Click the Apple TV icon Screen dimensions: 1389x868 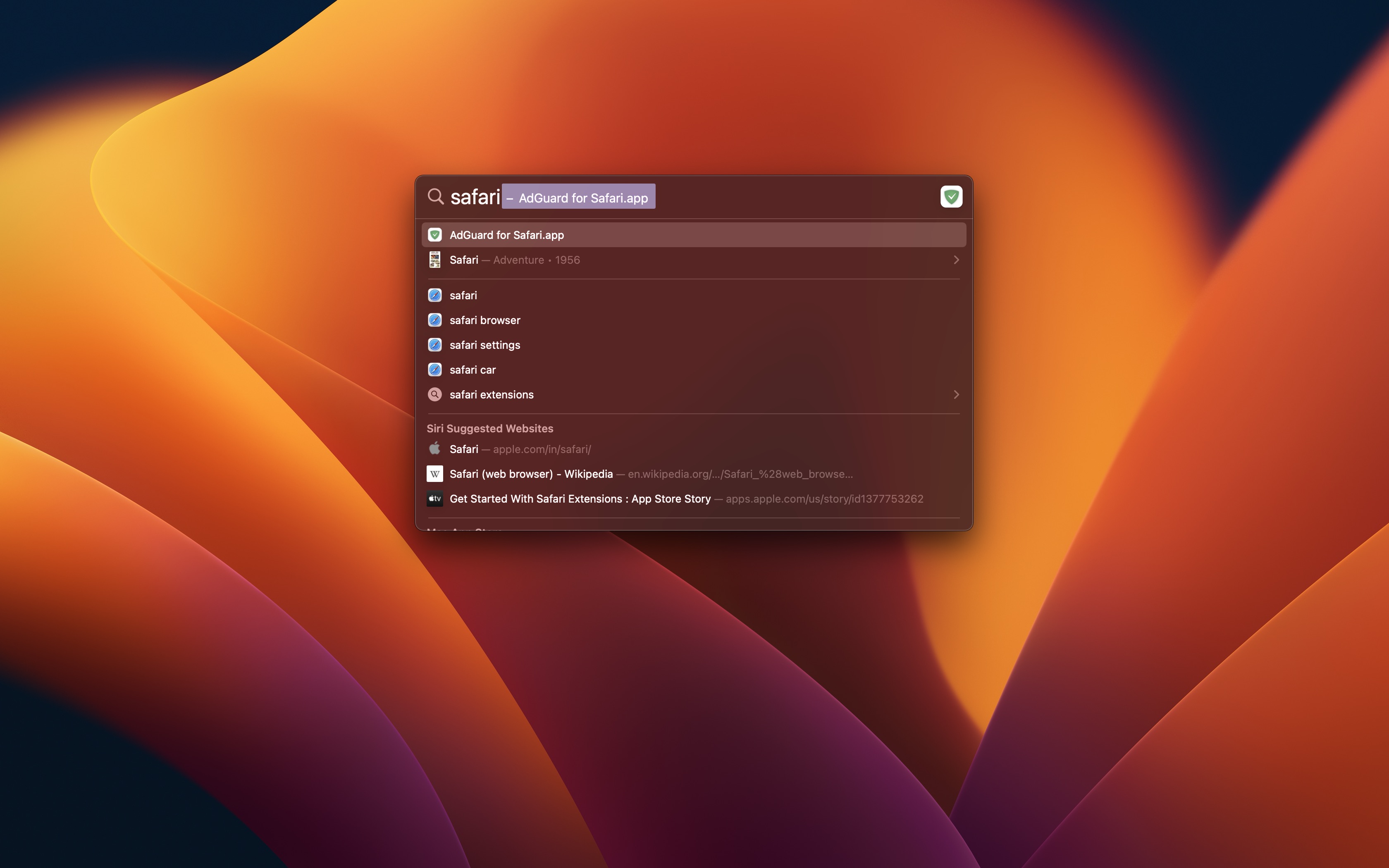(x=435, y=499)
